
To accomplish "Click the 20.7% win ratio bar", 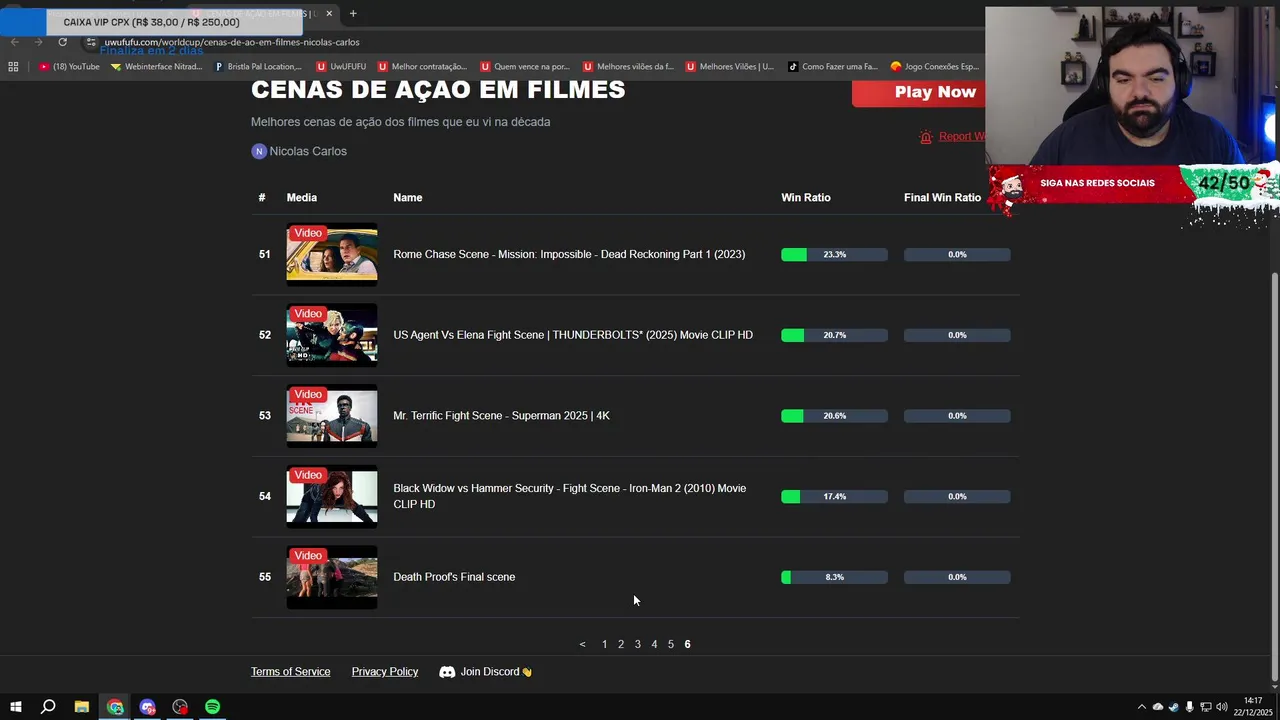I will (834, 335).
